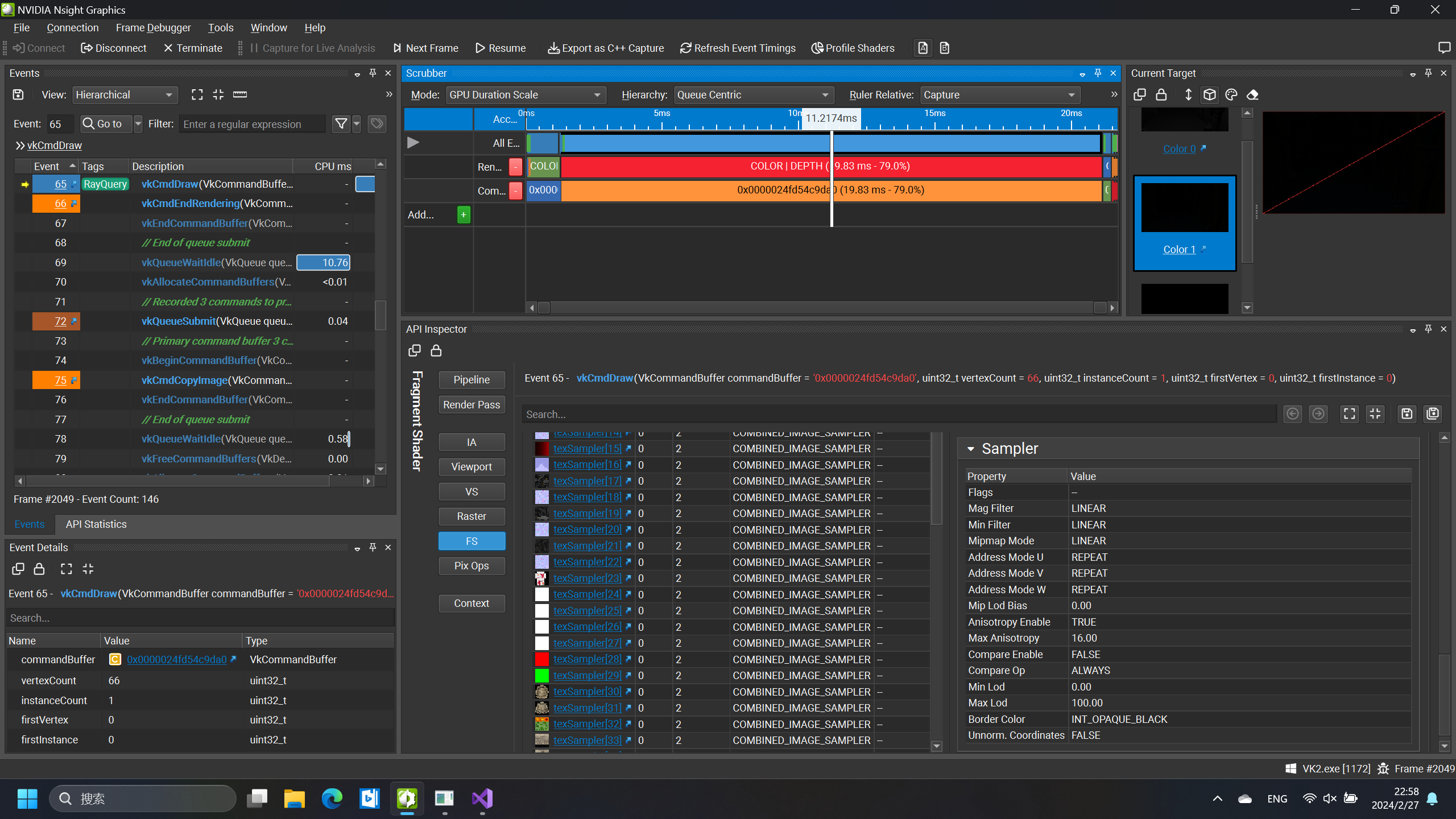Click the green swatch beside texSampler[29]

[x=541, y=676]
